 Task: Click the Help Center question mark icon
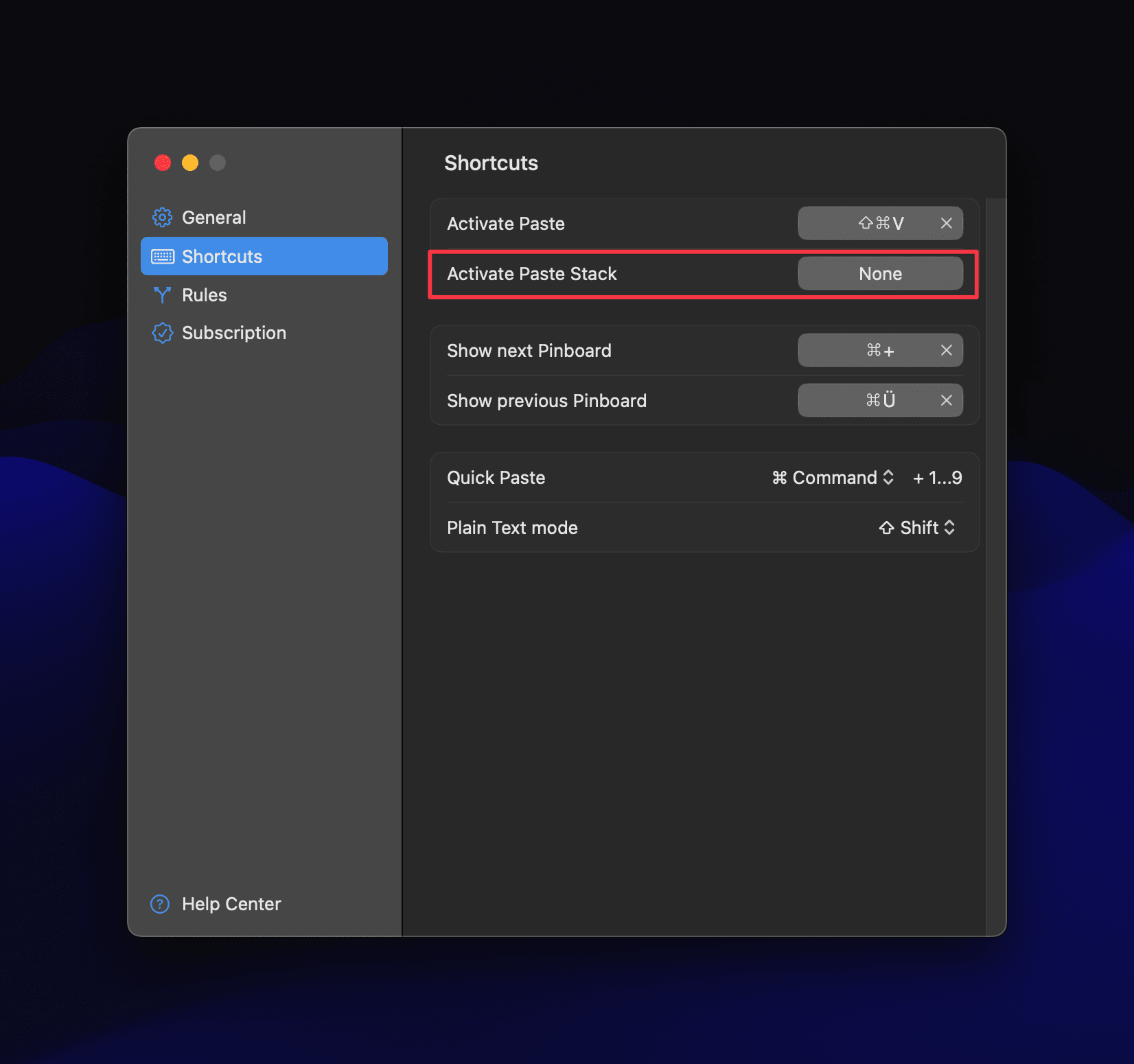coord(160,904)
